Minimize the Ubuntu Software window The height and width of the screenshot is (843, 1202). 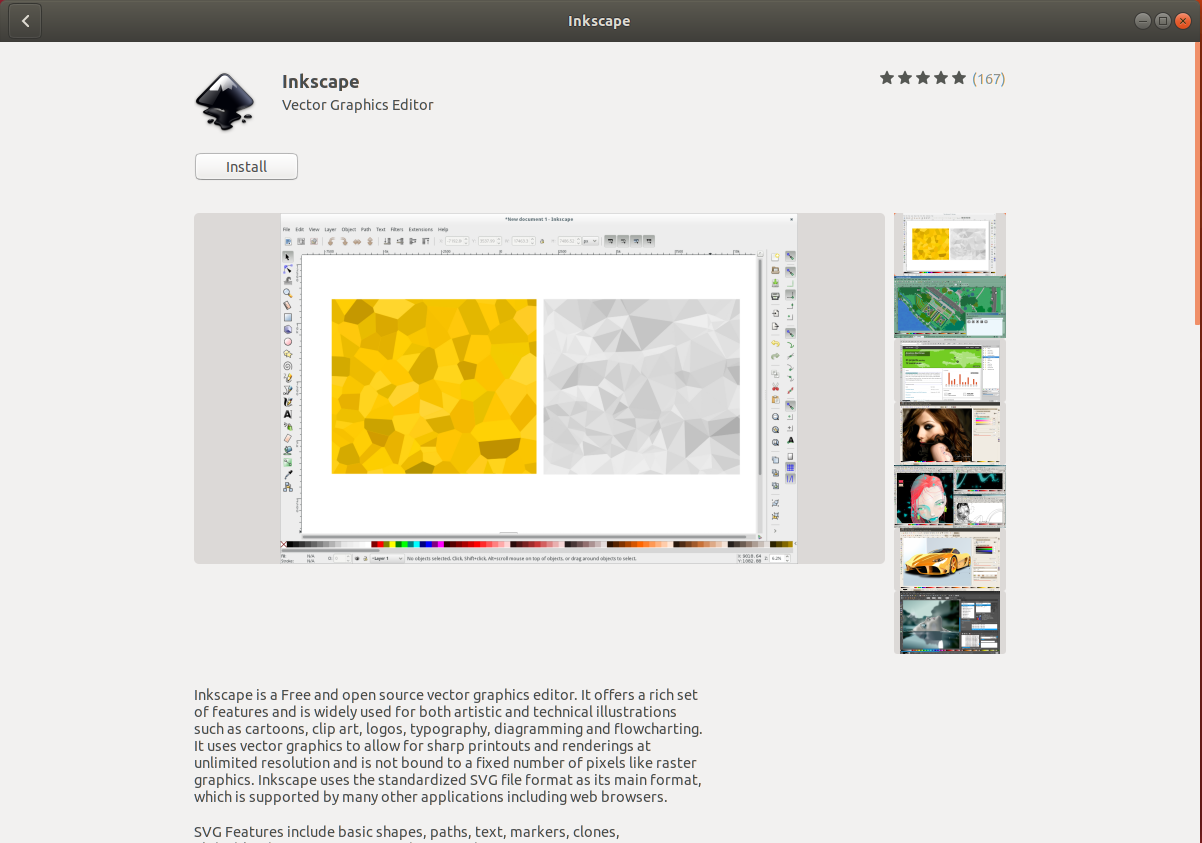[x=1143, y=21]
